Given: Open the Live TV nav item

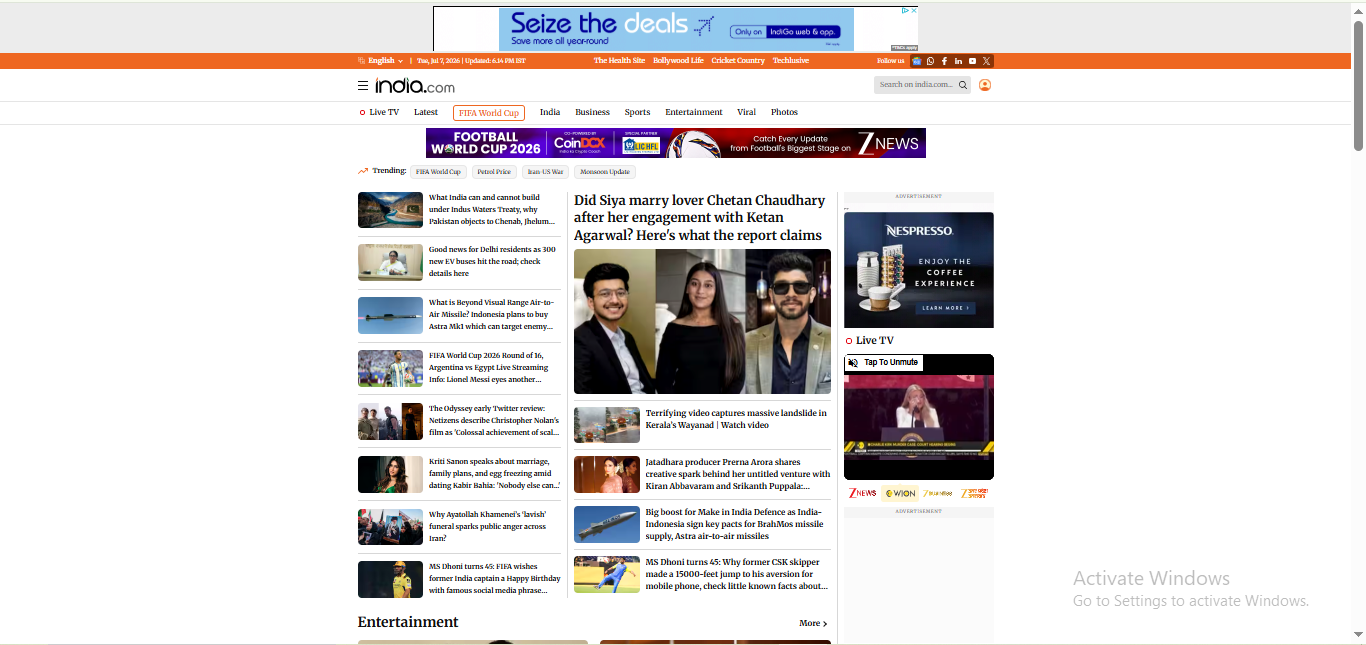Looking at the screenshot, I should (x=379, y=112).
